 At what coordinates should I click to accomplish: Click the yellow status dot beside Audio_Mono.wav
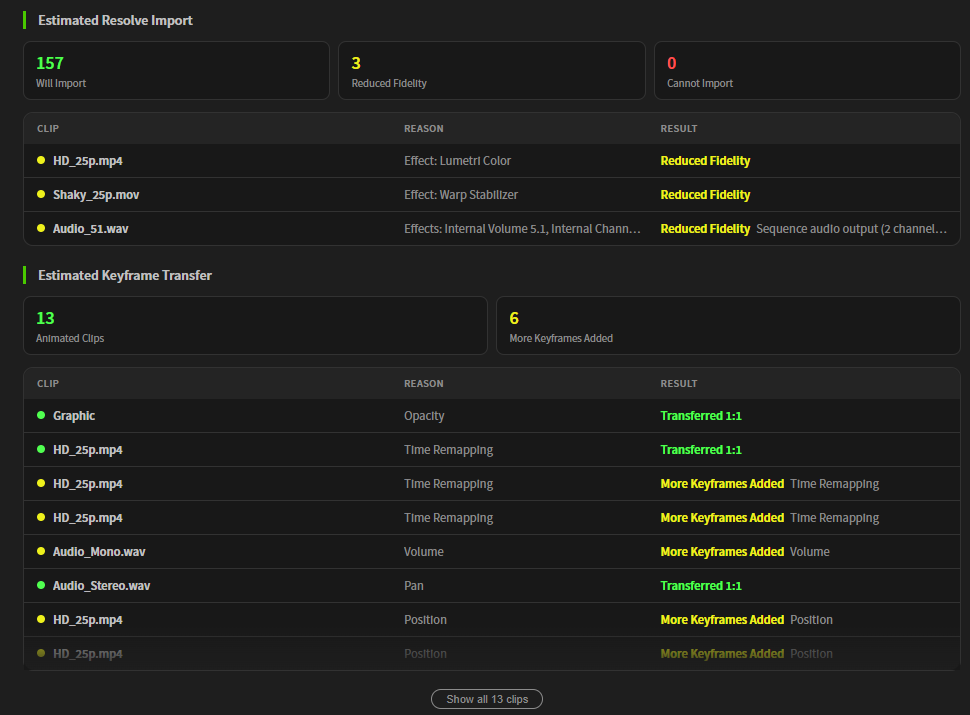[41, 551]
